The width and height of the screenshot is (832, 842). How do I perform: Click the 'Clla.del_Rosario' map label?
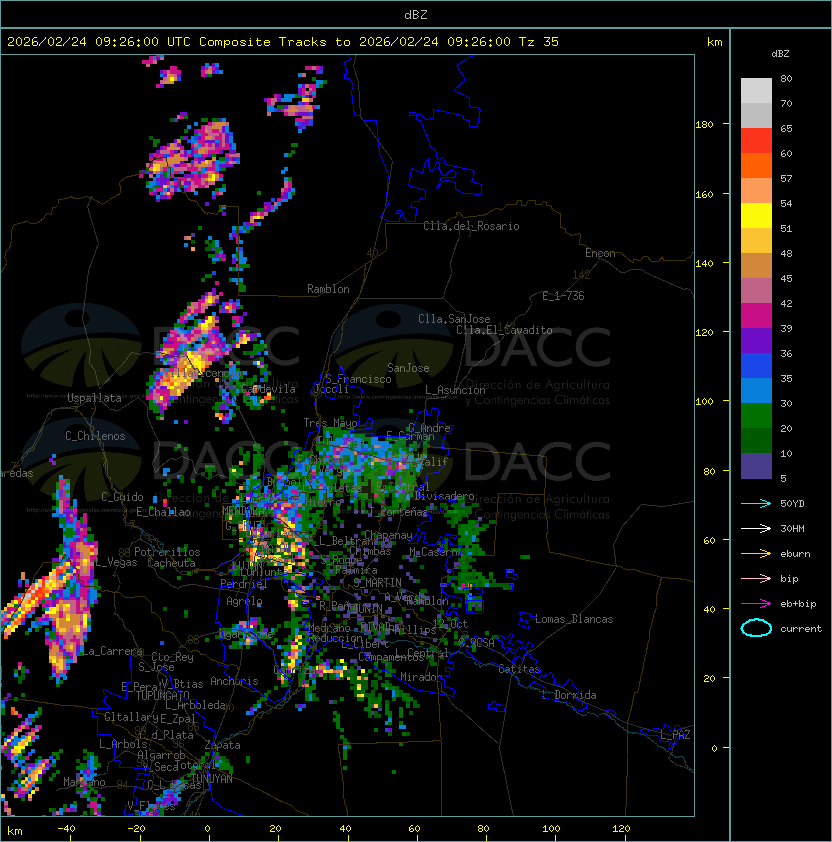(x=471, y=226)
